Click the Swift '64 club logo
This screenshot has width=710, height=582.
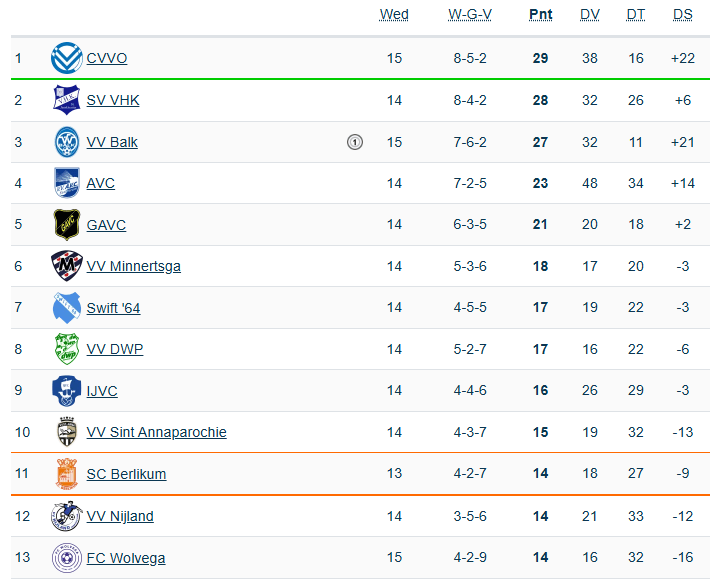pyautogui.click(x=66, y=308)
